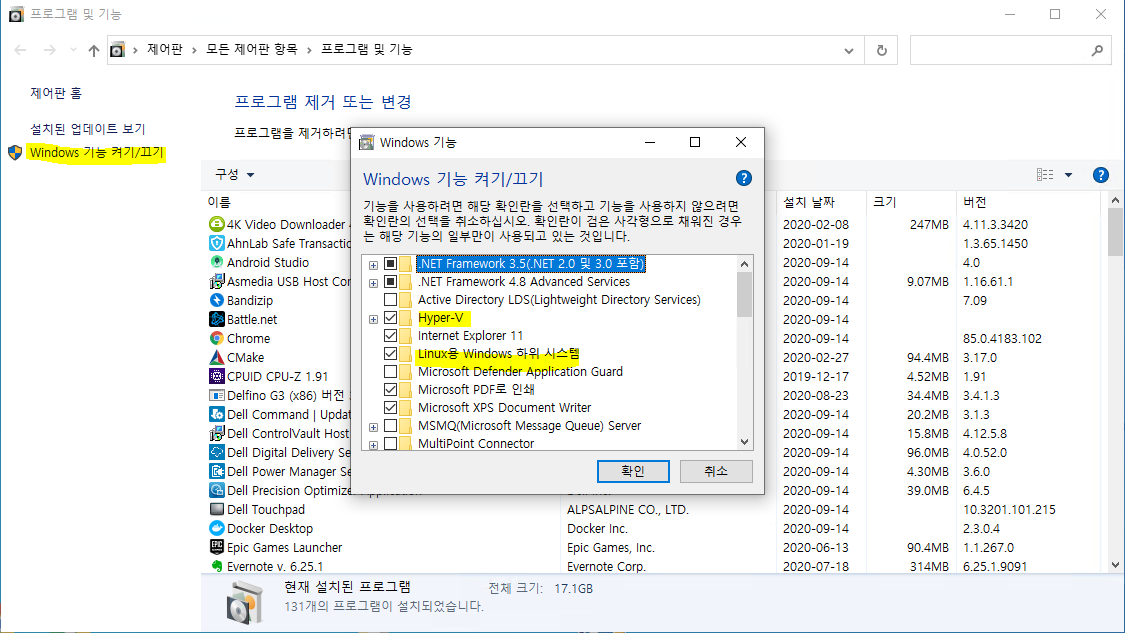The image size is (1125, 633).
Task: Click the CMake triangle icon
Action: 217,357
